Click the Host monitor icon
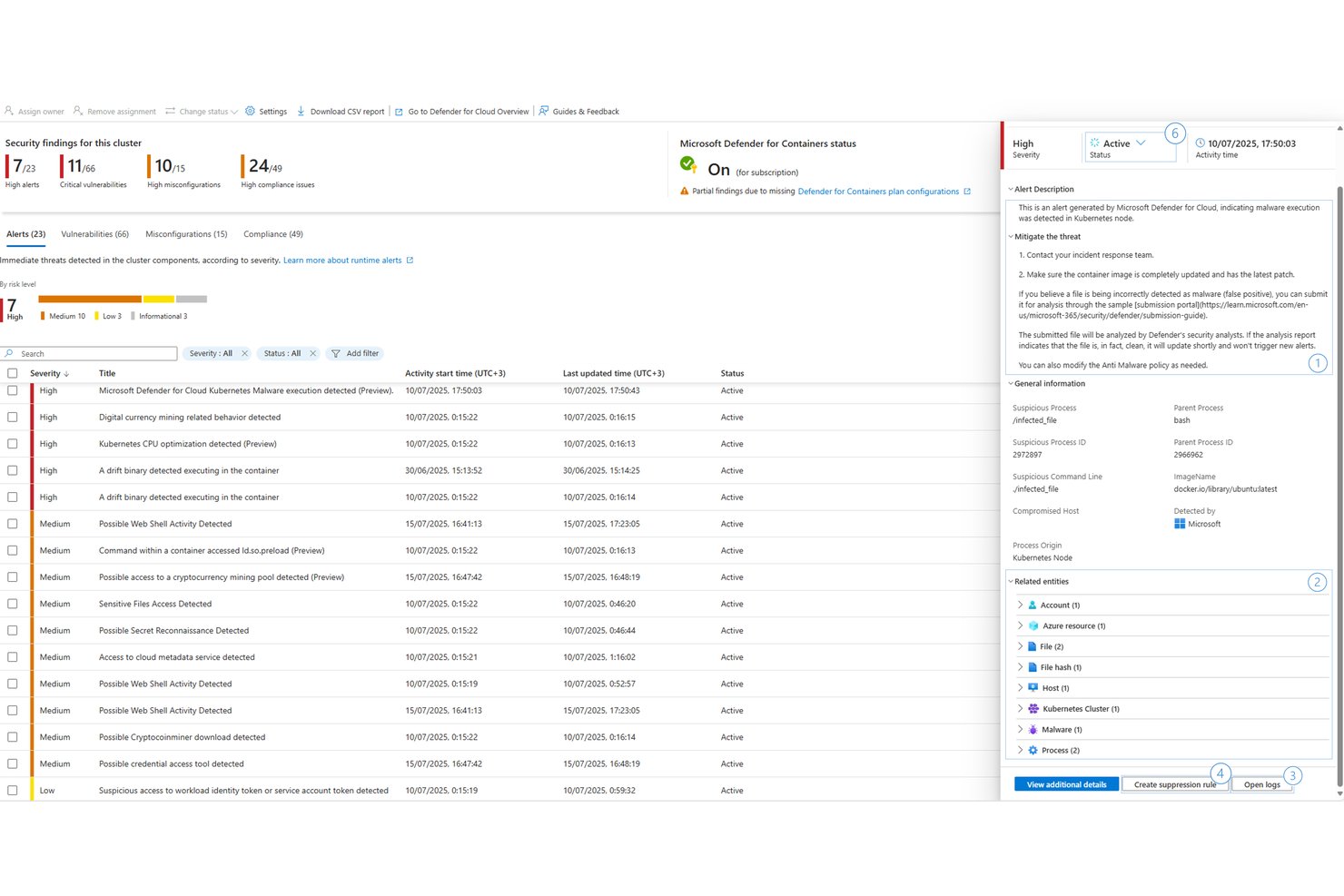 point(1033,687)
